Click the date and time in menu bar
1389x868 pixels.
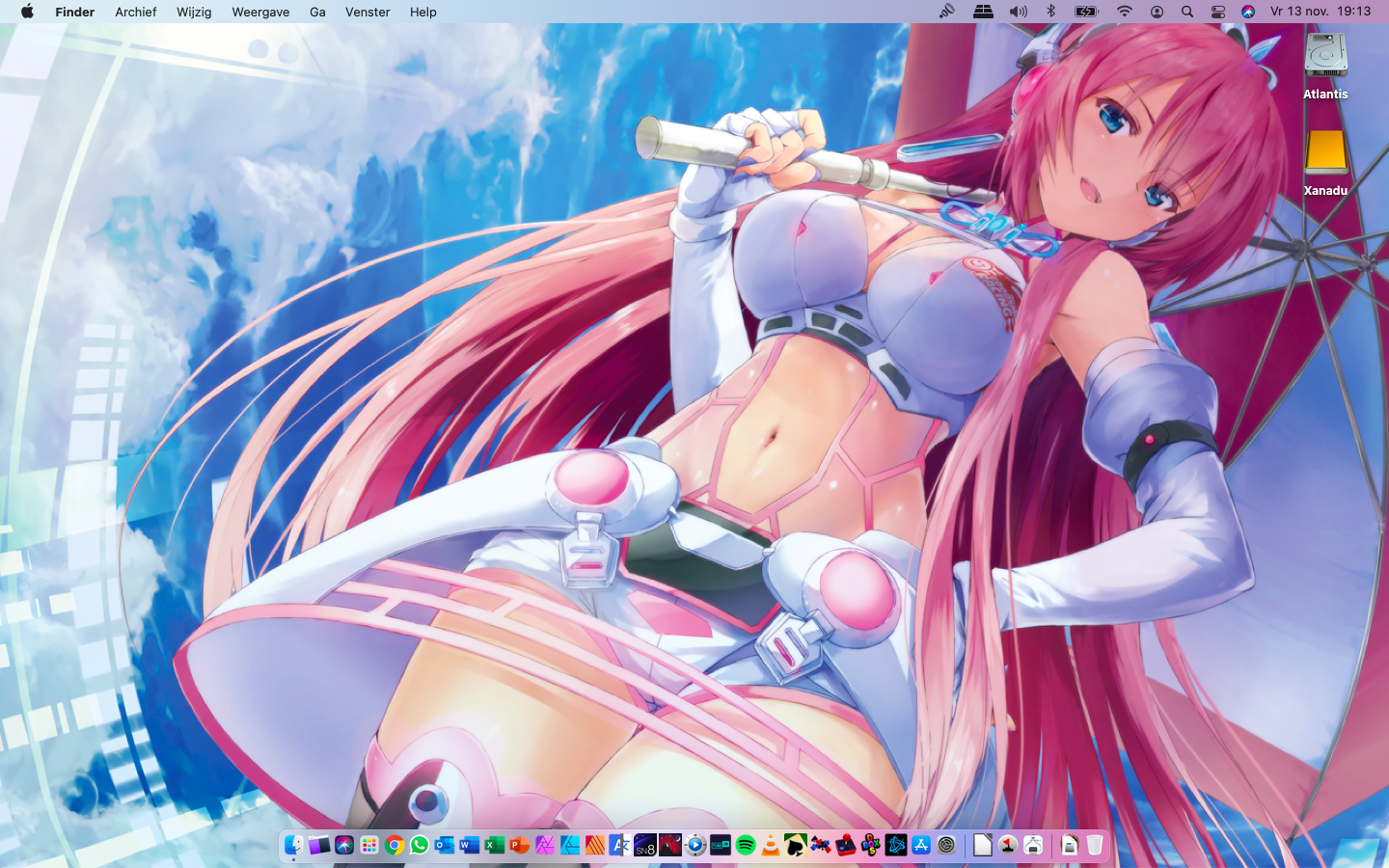pyautogui.click(x=1321, y=12)
